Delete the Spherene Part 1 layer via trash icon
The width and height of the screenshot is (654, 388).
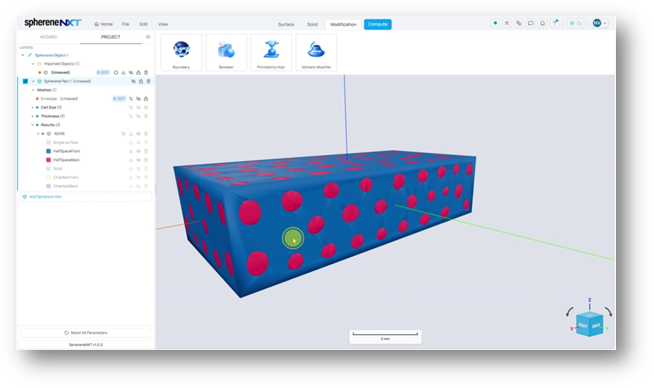click(148, 81)
